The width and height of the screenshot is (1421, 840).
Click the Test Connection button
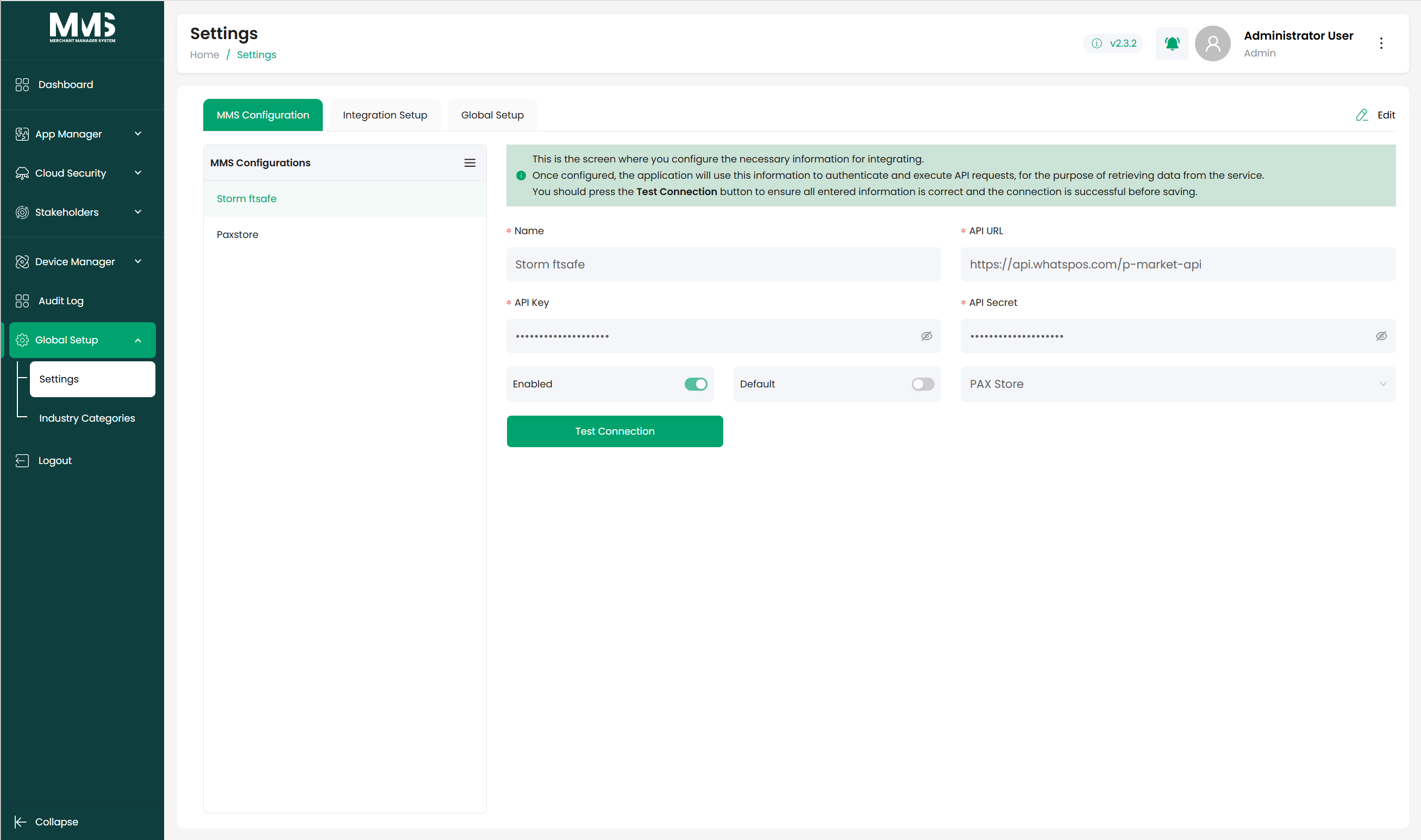(615, 431)
